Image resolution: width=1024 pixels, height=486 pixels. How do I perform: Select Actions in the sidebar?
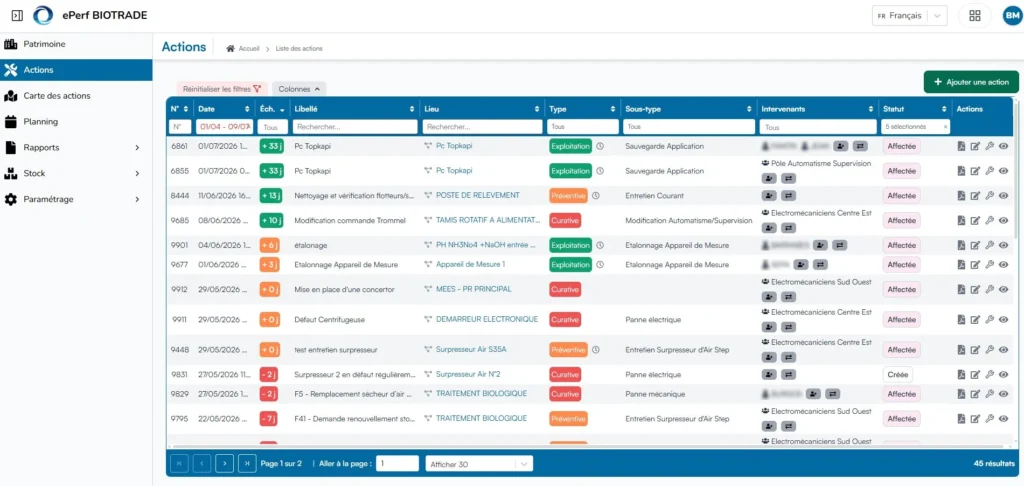[76, 70]
